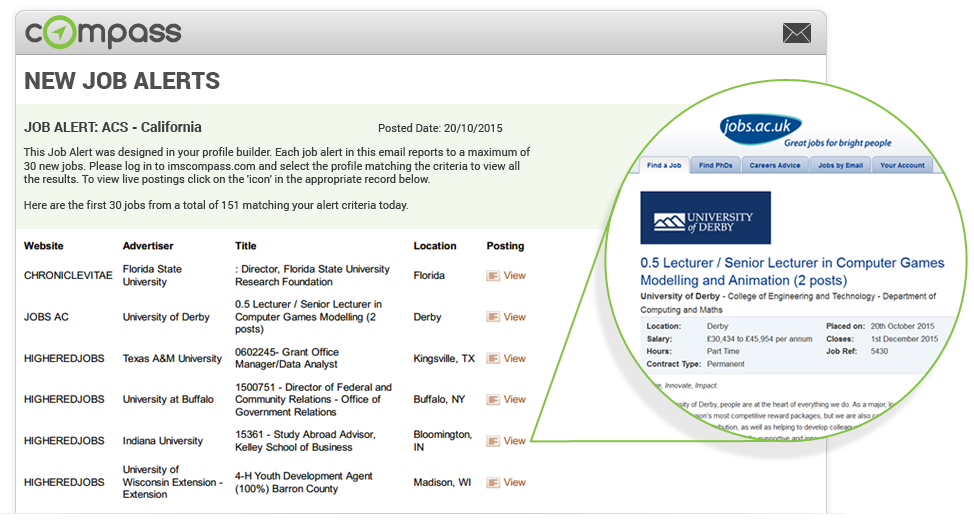
Task: Click posting icon for Florida State University row
Action: [x=493, y=276]
